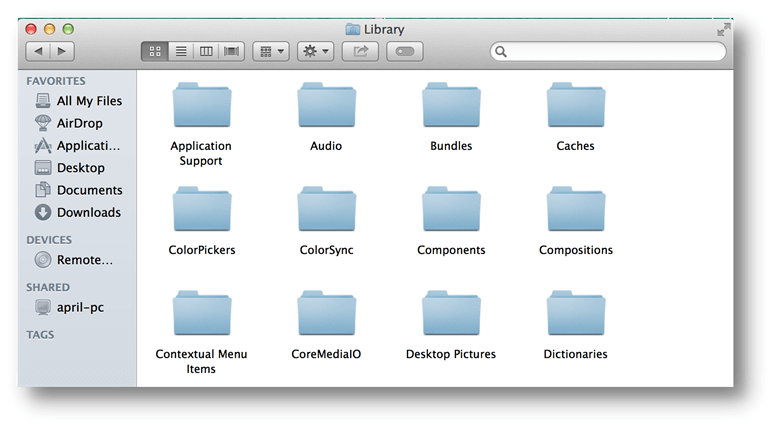Viewport: 775px width, 428px height.
Task: Focus the Finder search field
Action: 608,51
